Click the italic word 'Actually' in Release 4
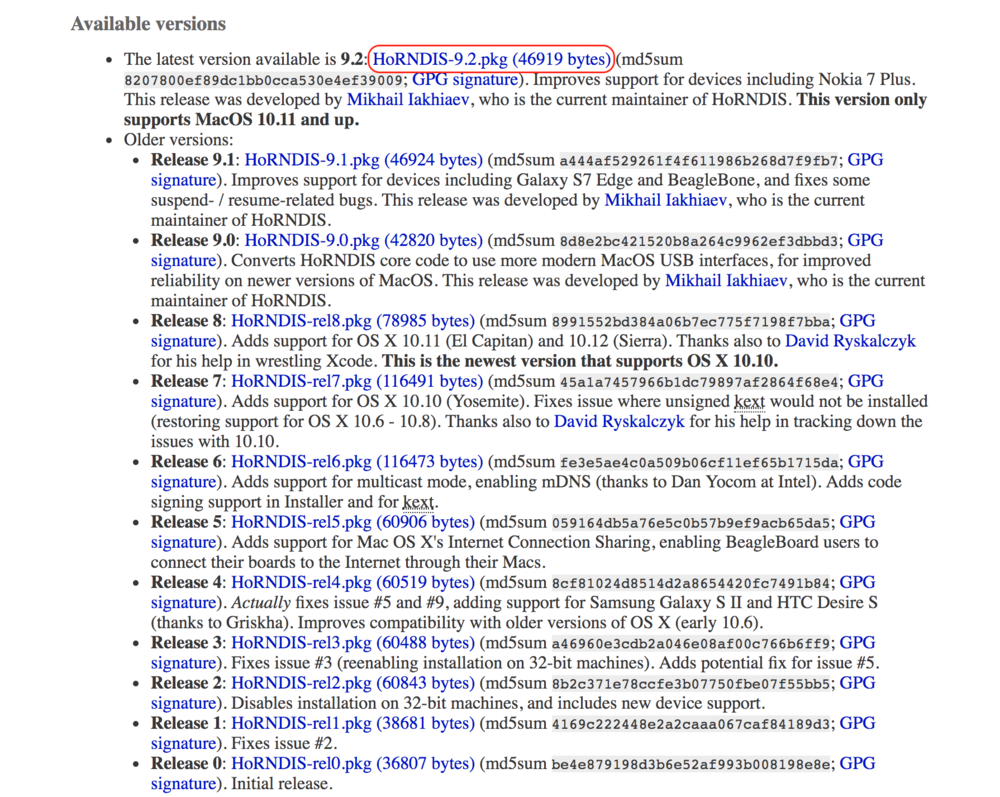 coord(261,603)
